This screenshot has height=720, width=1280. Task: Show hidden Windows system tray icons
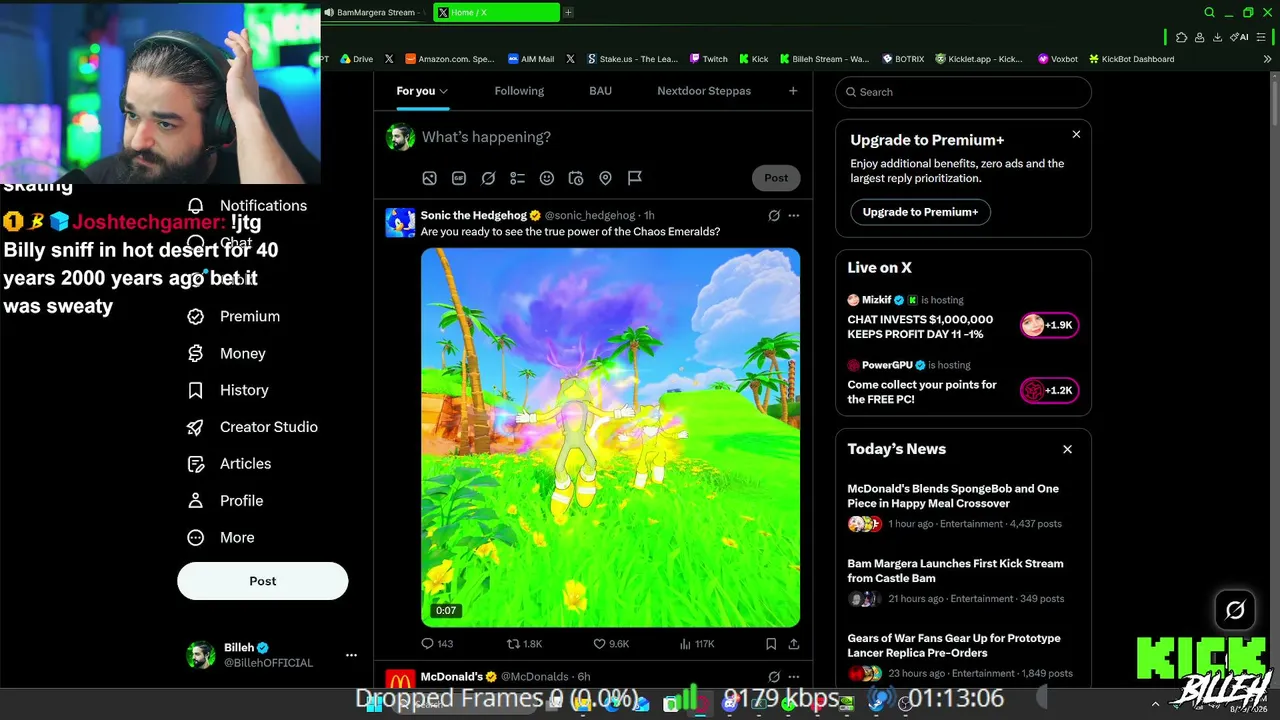tap(1155, 704)
